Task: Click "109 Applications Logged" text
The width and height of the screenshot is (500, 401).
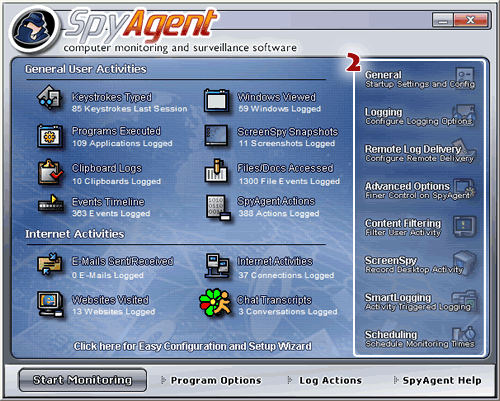Action: [x=122, y=143]
